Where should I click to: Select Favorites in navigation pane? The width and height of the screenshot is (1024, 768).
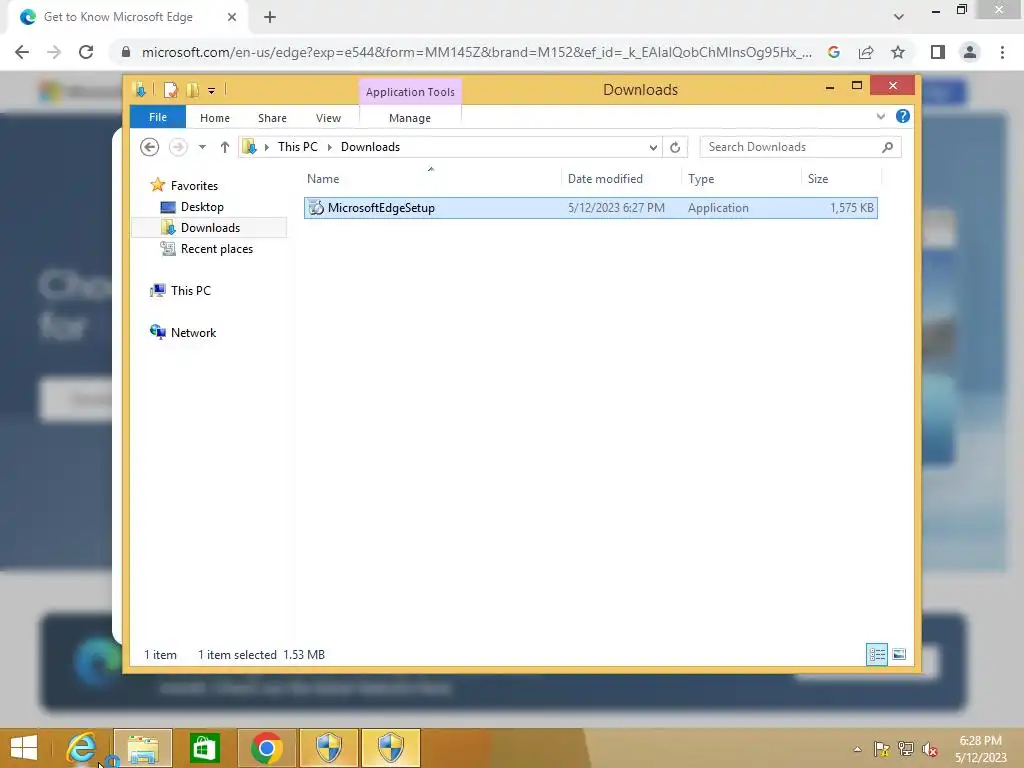194,185
